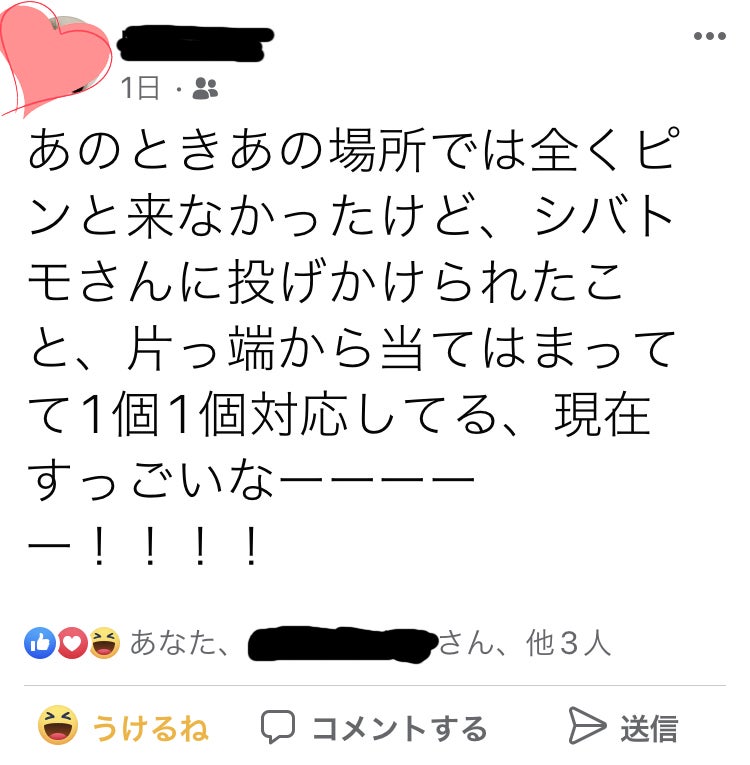Screen dimensions: 750x765
Task: Select the コメントする button text
Action: pyautogui.click(x=399, y=728)
